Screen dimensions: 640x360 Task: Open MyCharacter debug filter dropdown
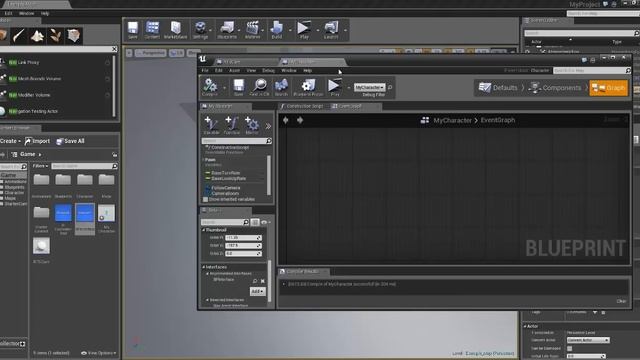pyautogui.click(x=369, y=87)
